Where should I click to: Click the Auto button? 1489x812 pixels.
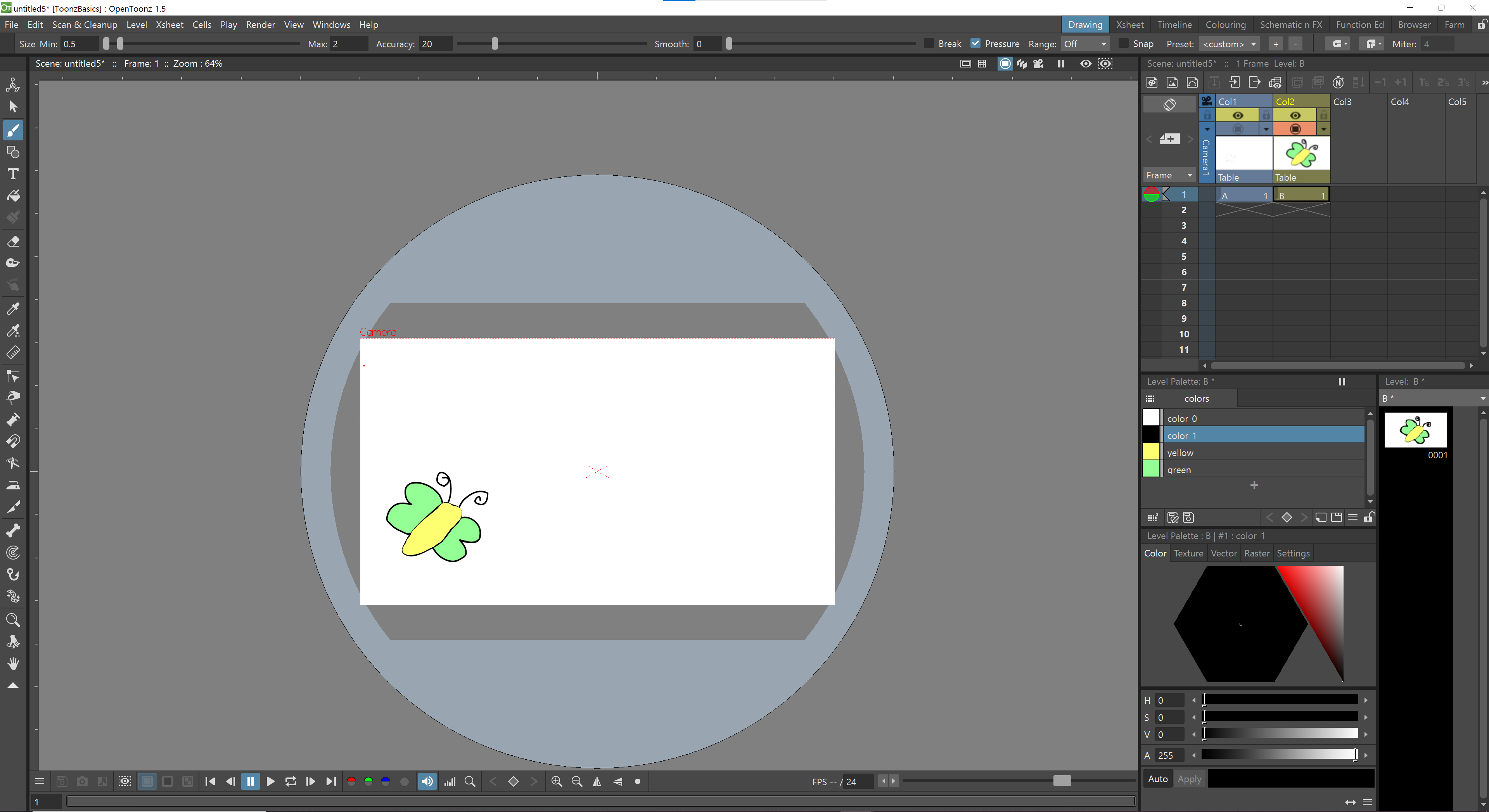point(1157,779)
